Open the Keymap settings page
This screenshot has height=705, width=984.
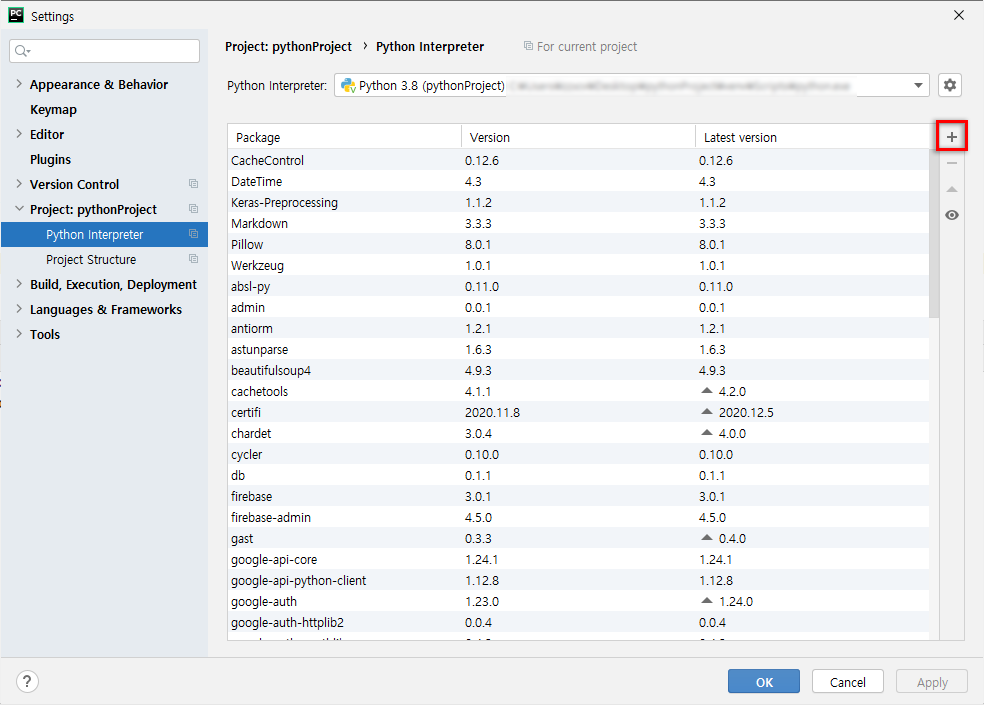coord(53,109)
